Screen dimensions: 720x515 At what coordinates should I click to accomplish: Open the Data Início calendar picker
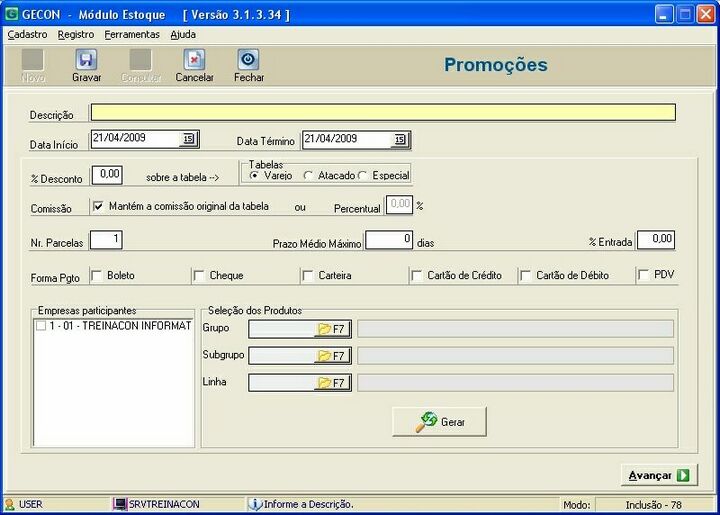click(189, 139)
